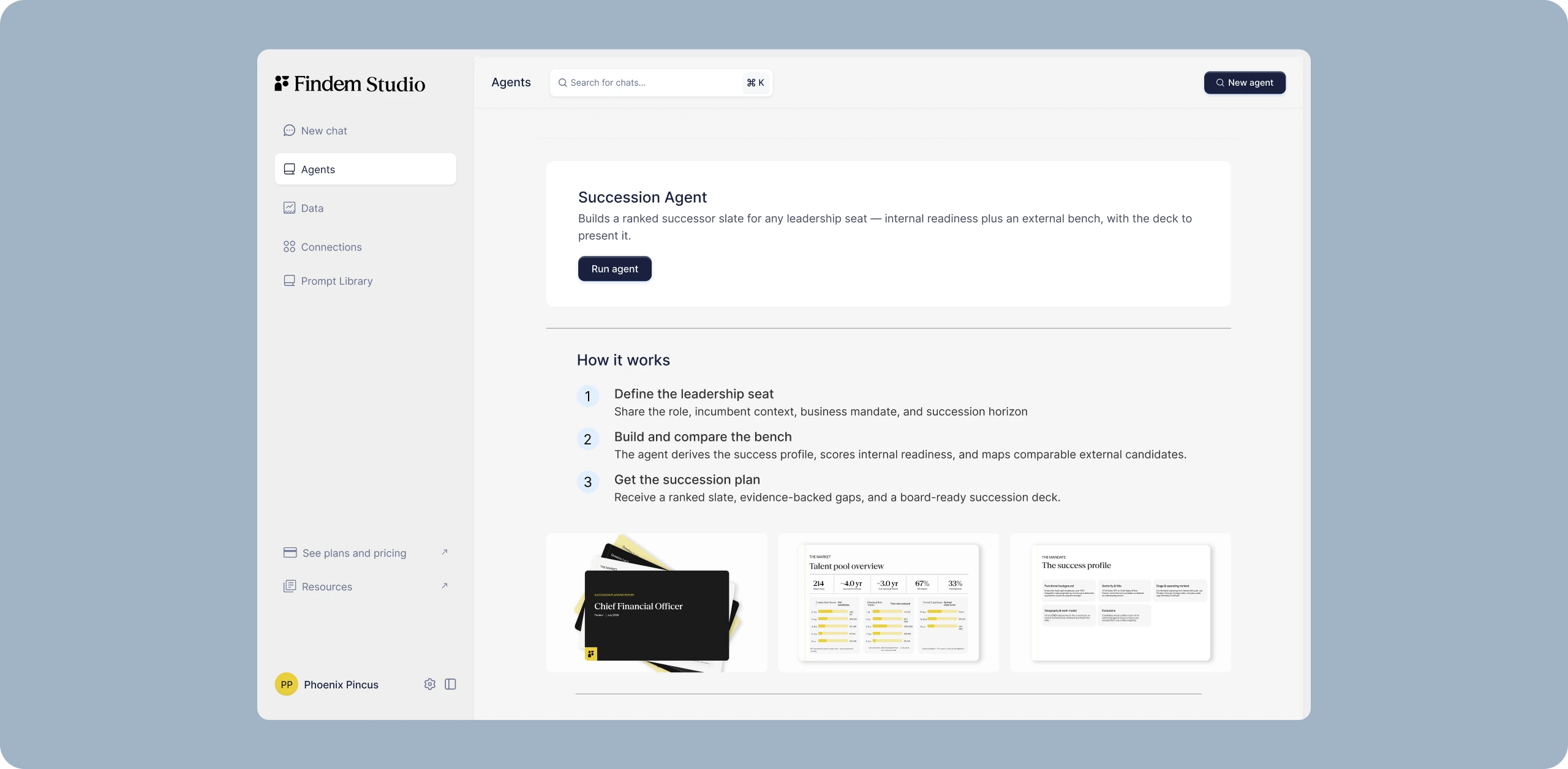Click the search magnifier icon
The height and width of the screenshot is (769, 1568).
point(562,83)
